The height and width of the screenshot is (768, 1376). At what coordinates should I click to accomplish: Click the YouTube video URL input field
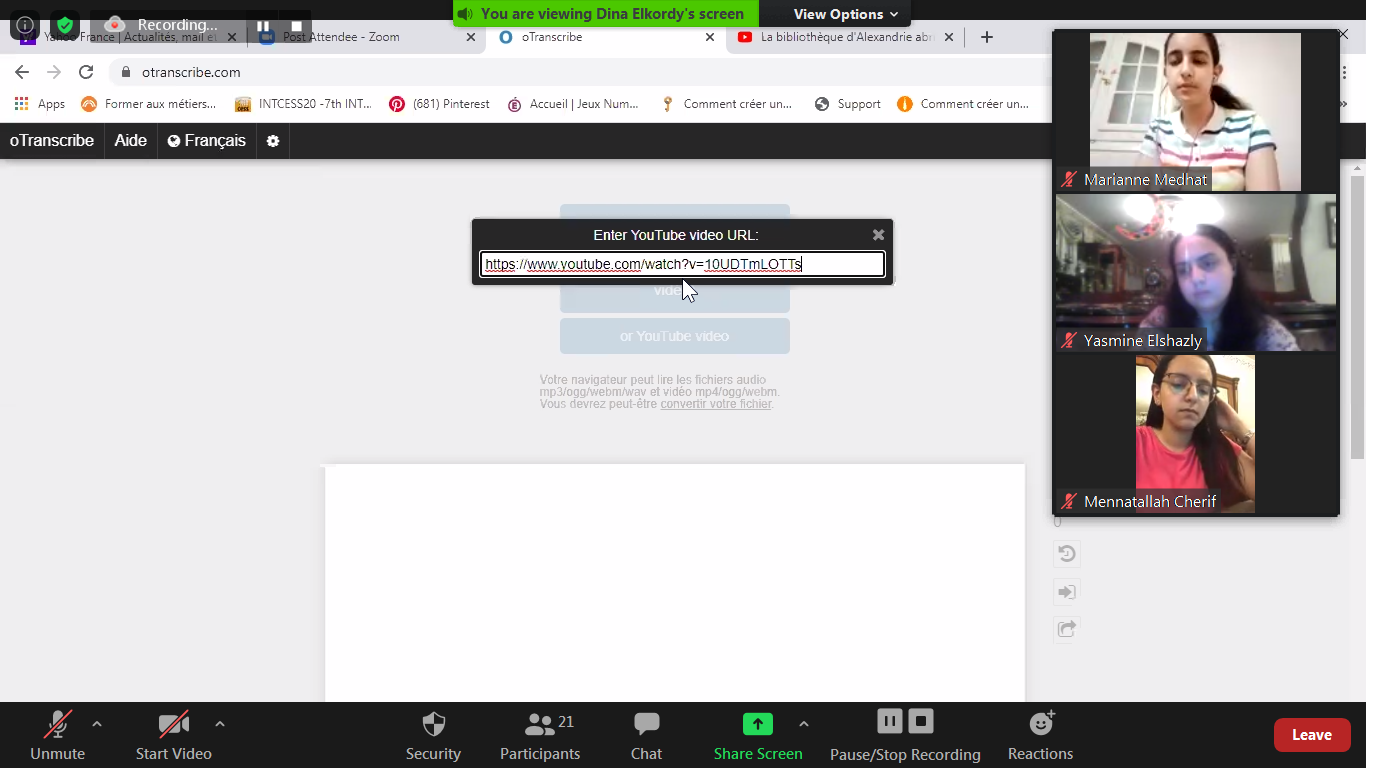coord(682,264)
